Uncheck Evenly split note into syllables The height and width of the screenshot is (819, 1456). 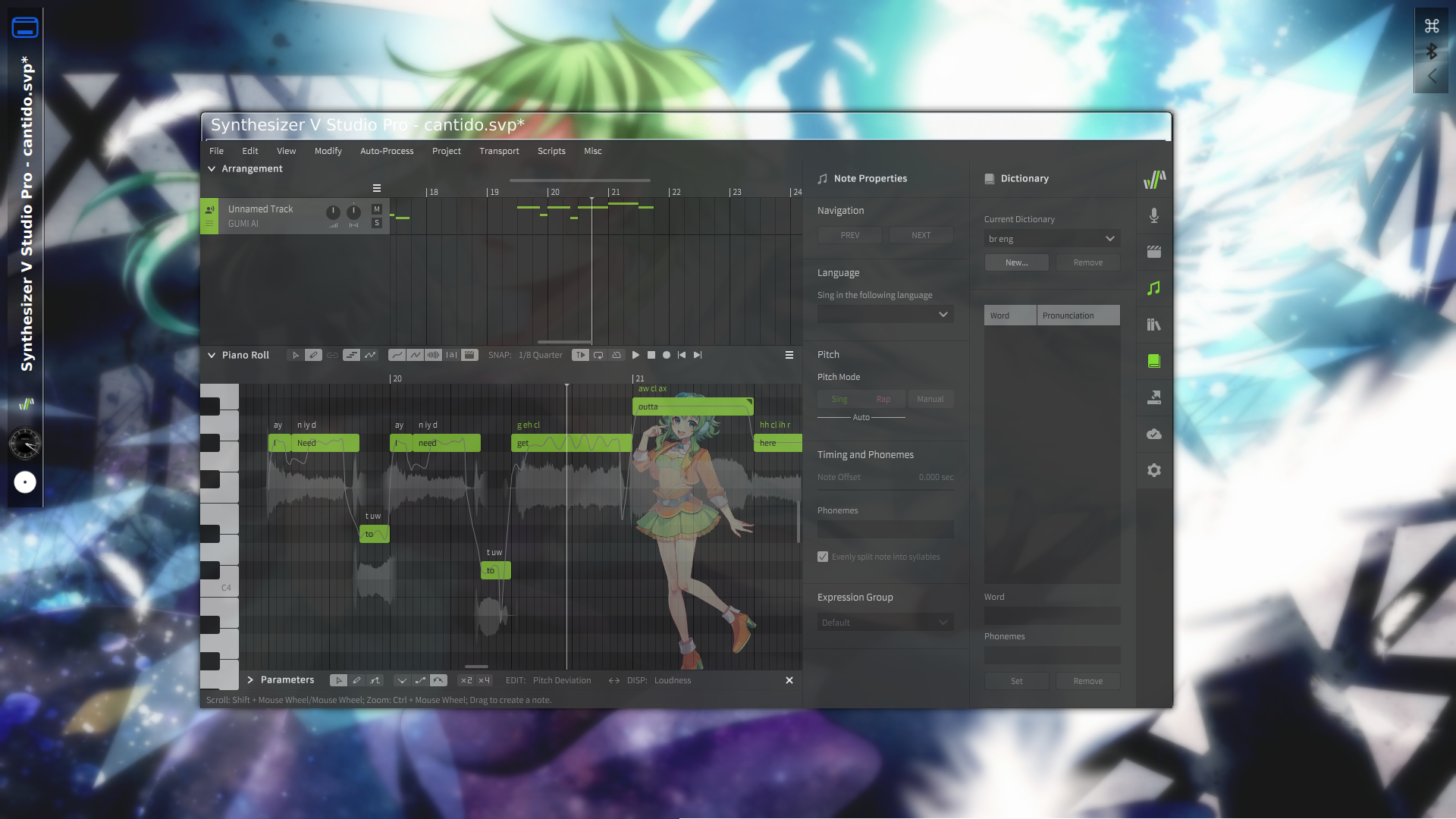click(823, 557)
